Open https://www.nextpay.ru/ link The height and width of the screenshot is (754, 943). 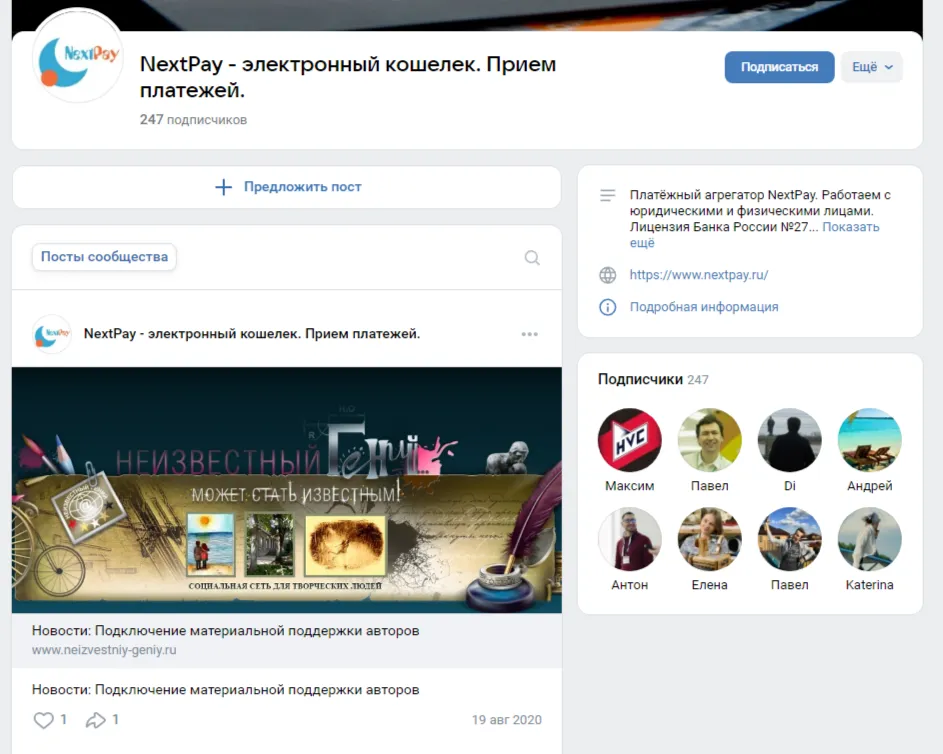click(699, 275)
